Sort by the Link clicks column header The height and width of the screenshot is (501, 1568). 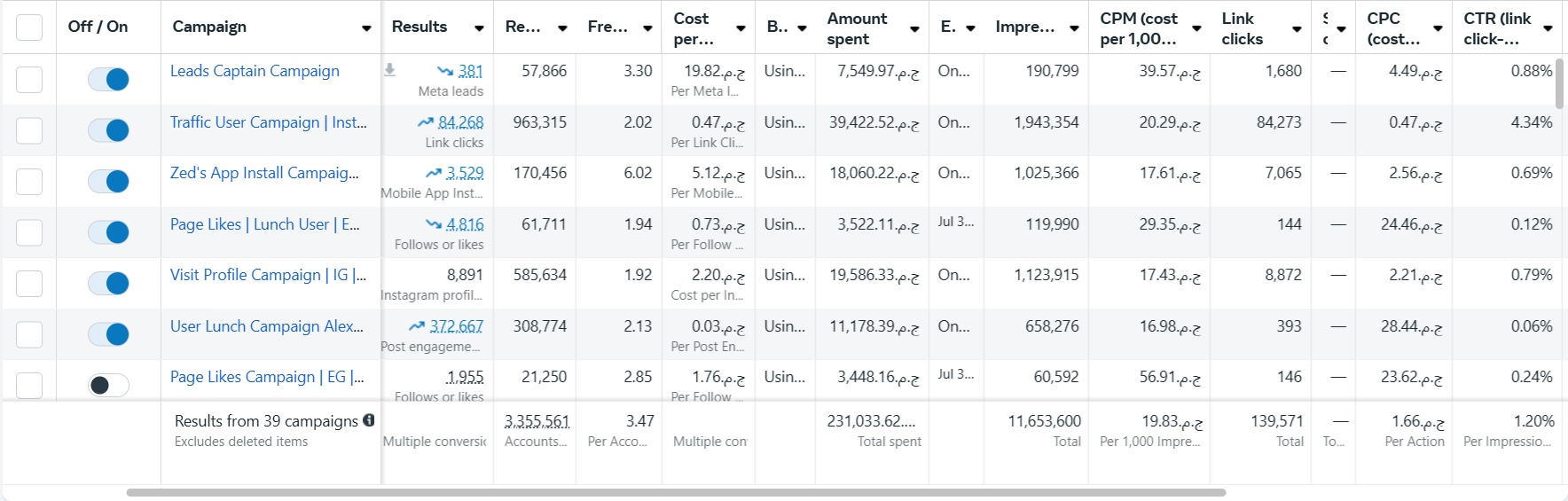pos(1243,28)
